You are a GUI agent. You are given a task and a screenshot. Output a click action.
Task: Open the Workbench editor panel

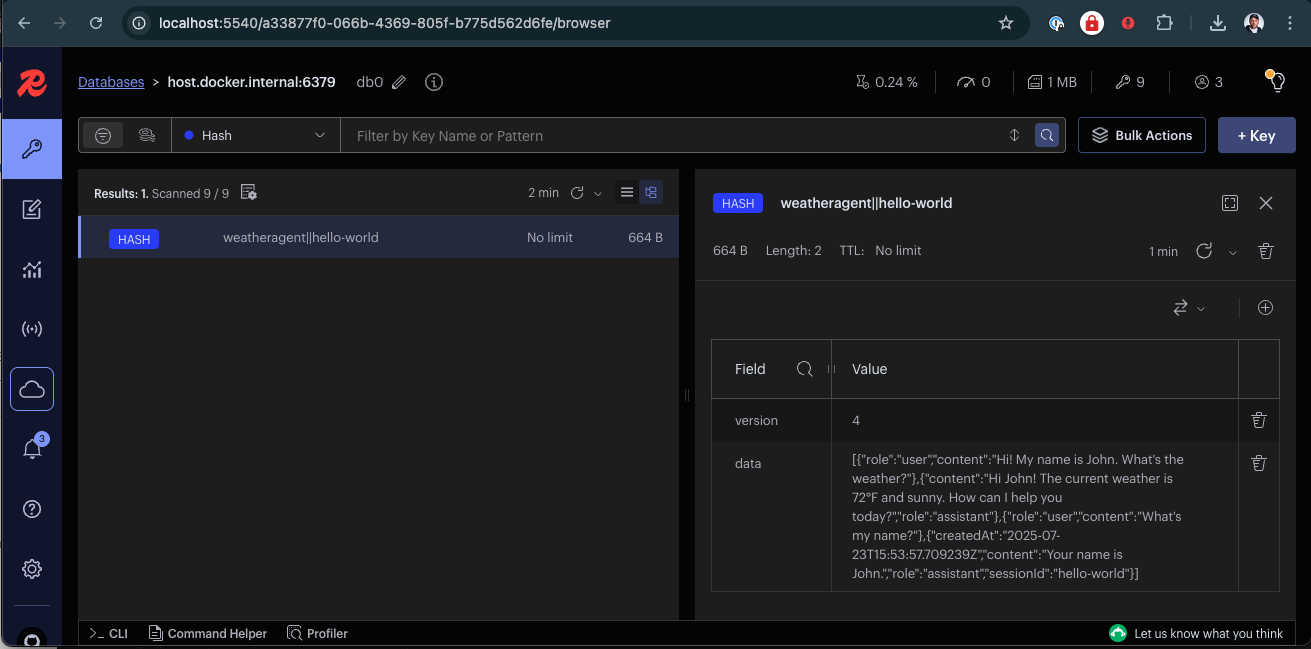coord(32,209)
